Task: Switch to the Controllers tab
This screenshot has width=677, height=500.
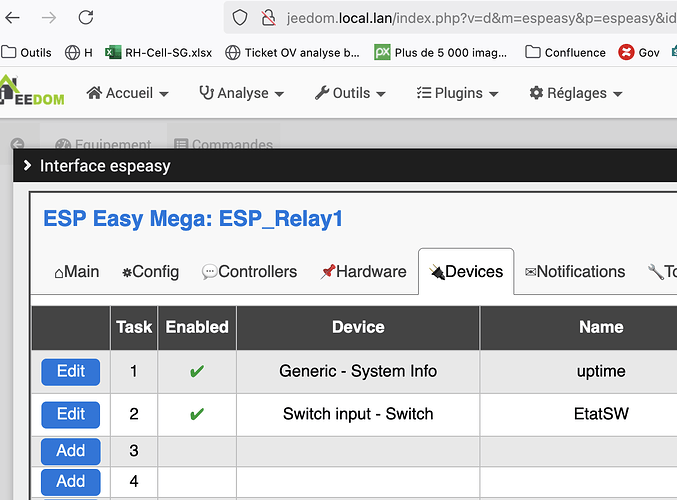Action: click(249, 272)
